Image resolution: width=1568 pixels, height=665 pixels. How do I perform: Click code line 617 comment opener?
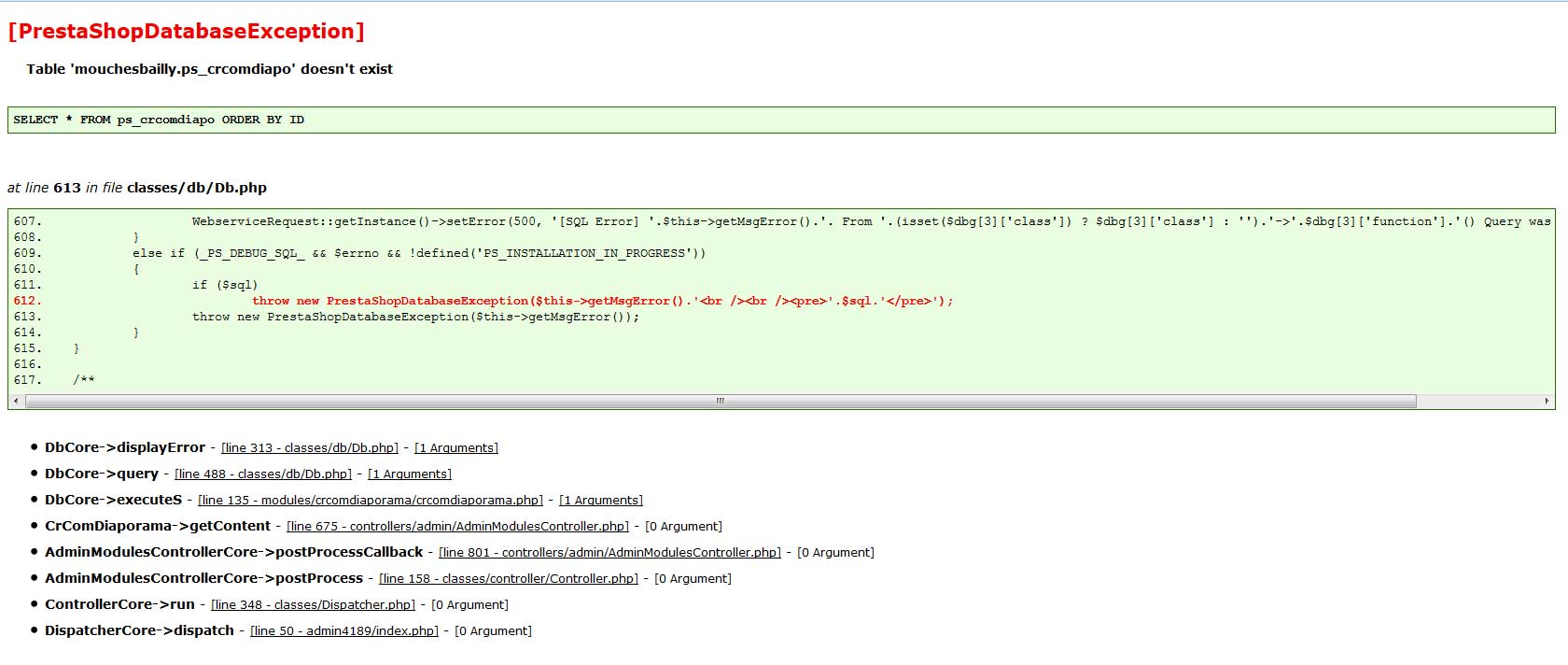(84, 380)
